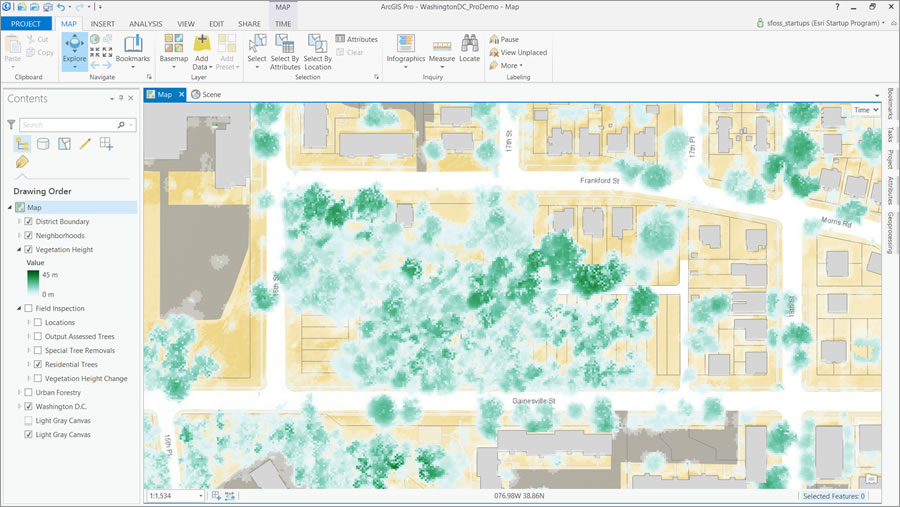This screenshot has height=507, width=900.
Task: Pause labeling
Action: (504, 39)
